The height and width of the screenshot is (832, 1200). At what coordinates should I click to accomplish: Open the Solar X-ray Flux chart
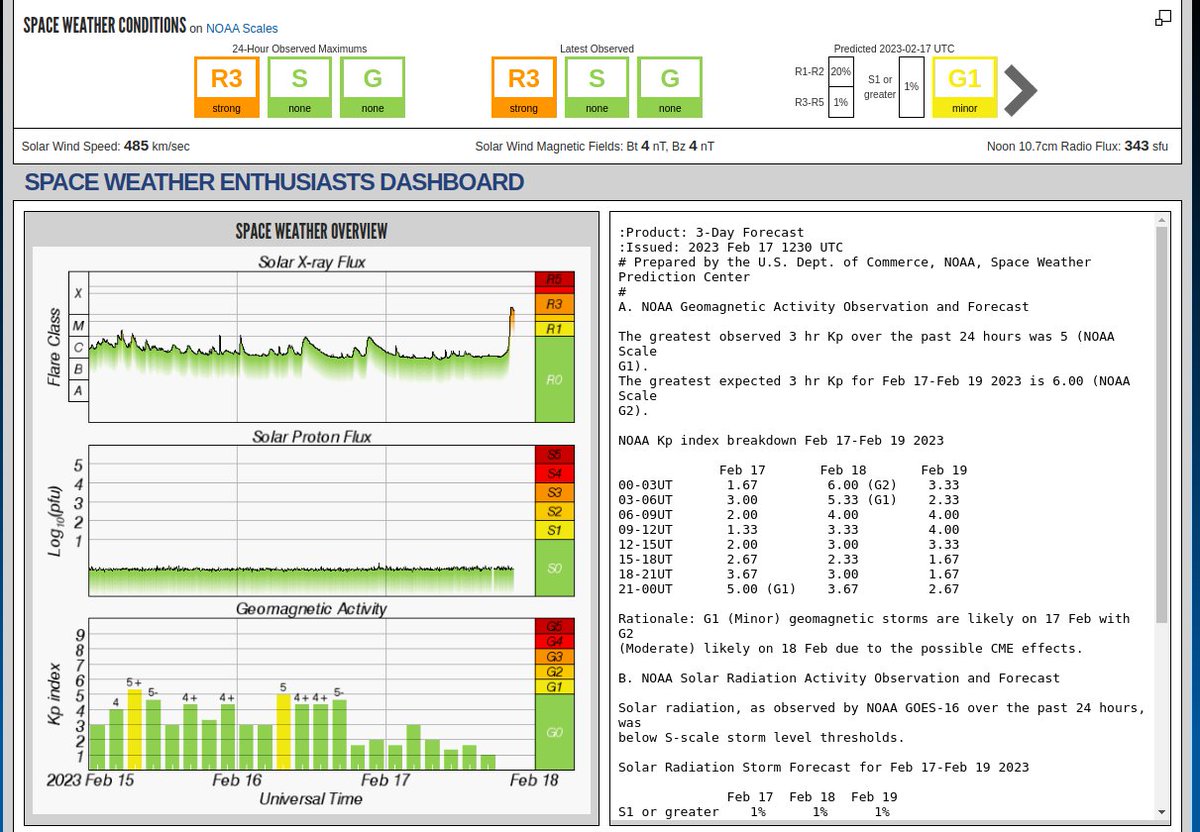(x=311, y=347)
